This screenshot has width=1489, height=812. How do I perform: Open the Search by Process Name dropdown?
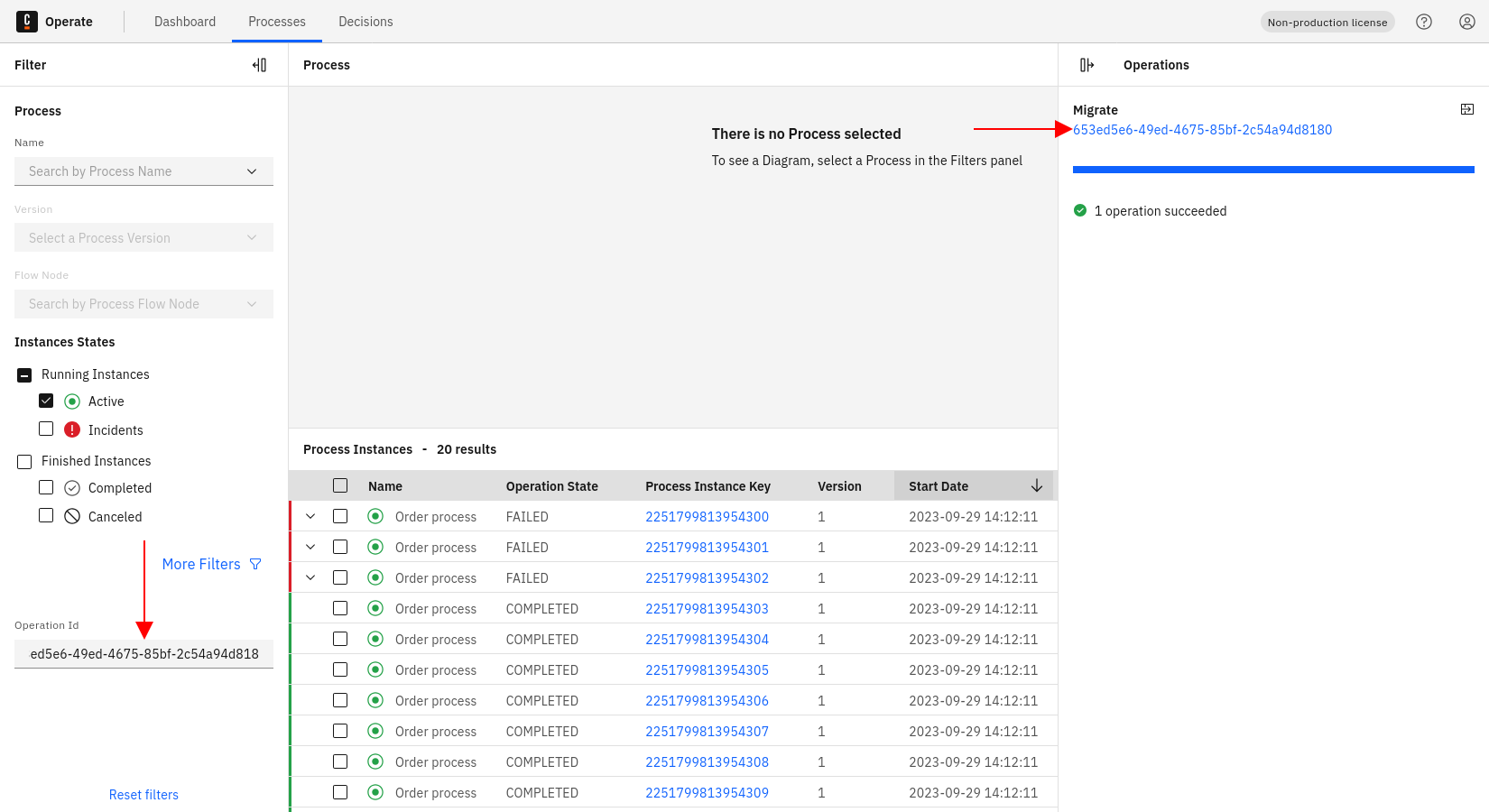click(143, 171)
